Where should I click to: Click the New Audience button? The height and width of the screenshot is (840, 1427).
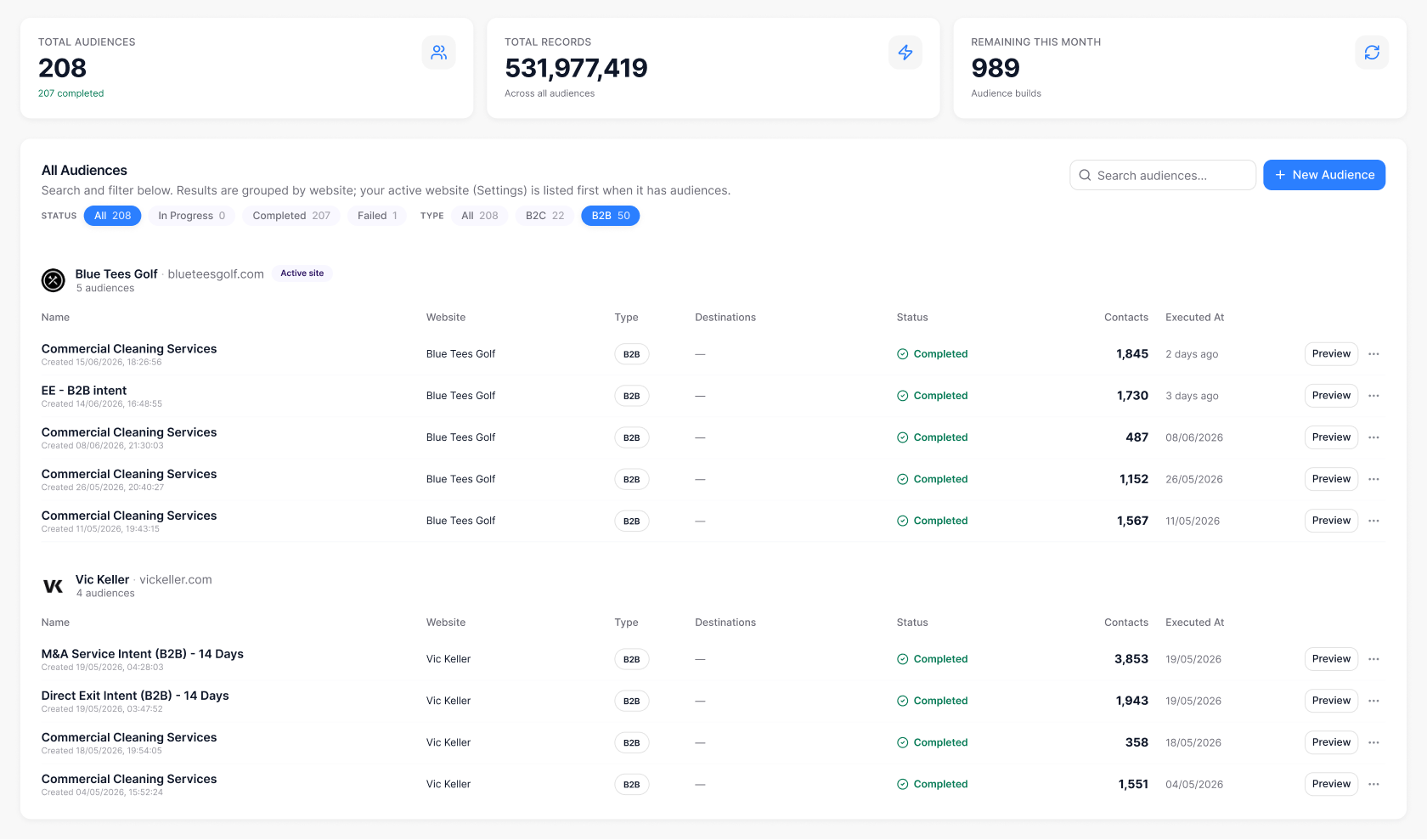[x=1324, y=175]
